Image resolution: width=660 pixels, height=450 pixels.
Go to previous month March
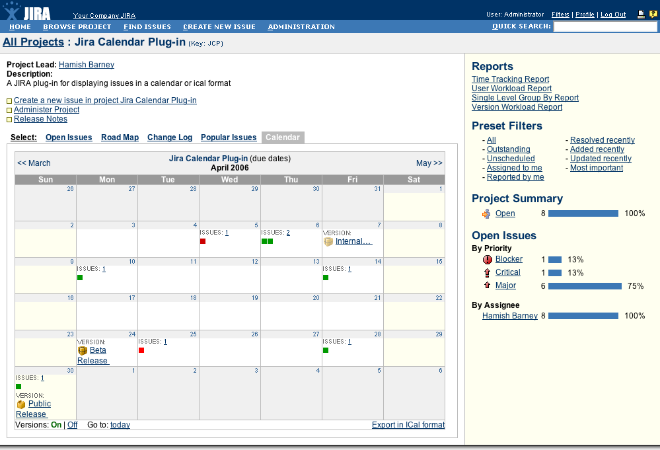34,162
